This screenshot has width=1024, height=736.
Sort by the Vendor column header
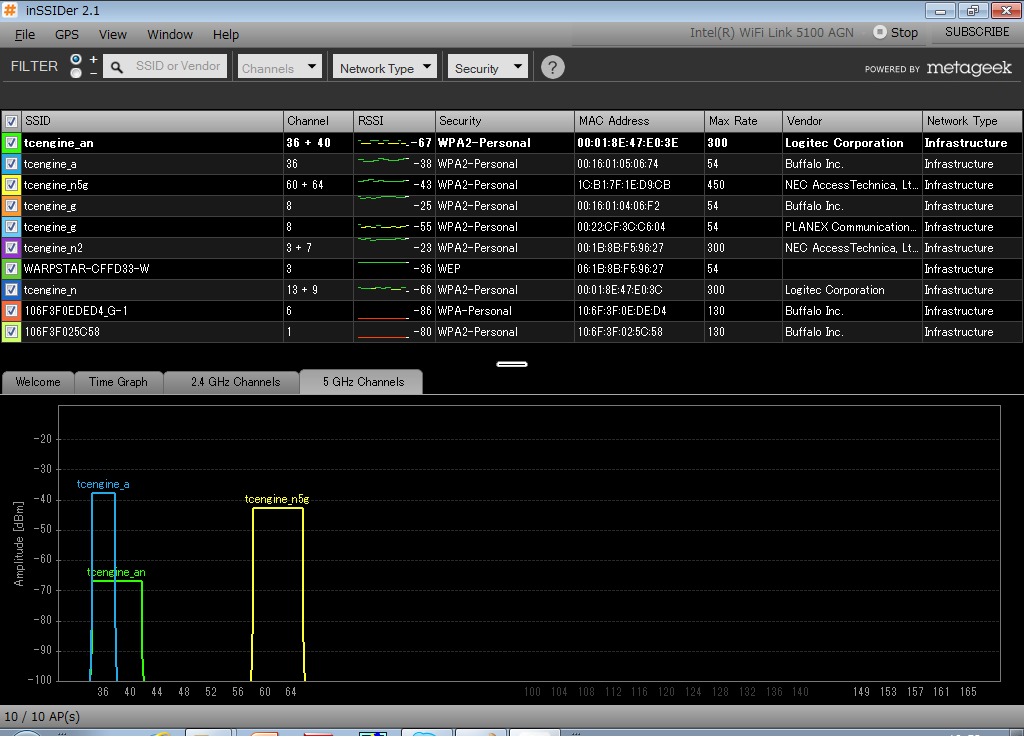[x=852, y=121]
